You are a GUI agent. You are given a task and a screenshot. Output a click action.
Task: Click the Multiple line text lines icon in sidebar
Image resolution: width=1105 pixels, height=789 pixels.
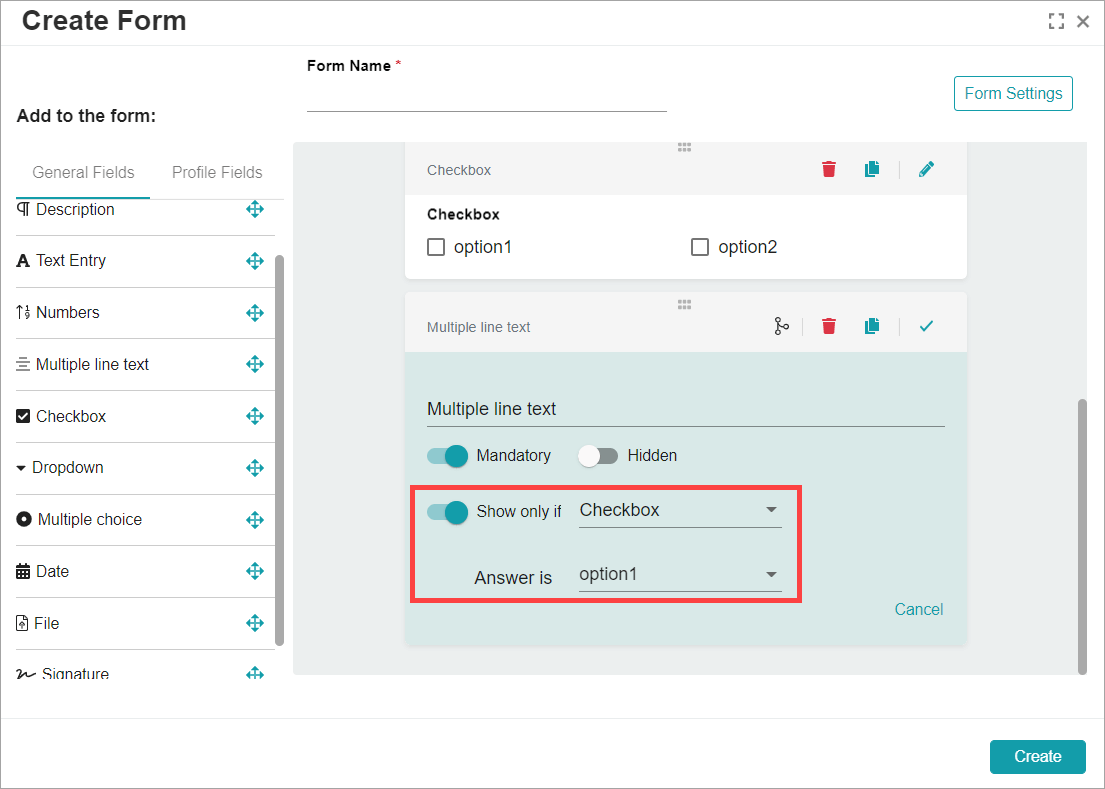point(23,364)
